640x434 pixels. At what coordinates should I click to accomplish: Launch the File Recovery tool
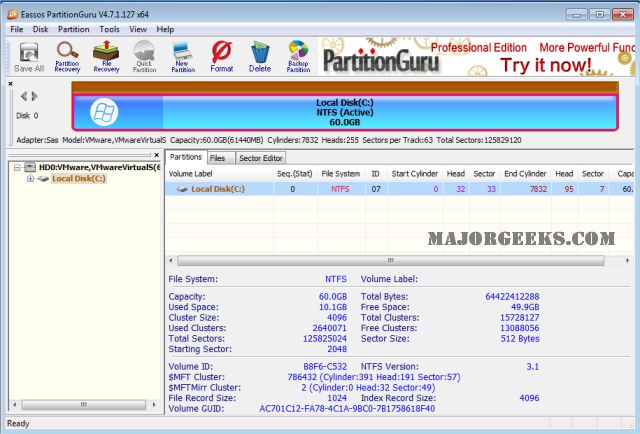pyautogui.click(x=106, y=57)
